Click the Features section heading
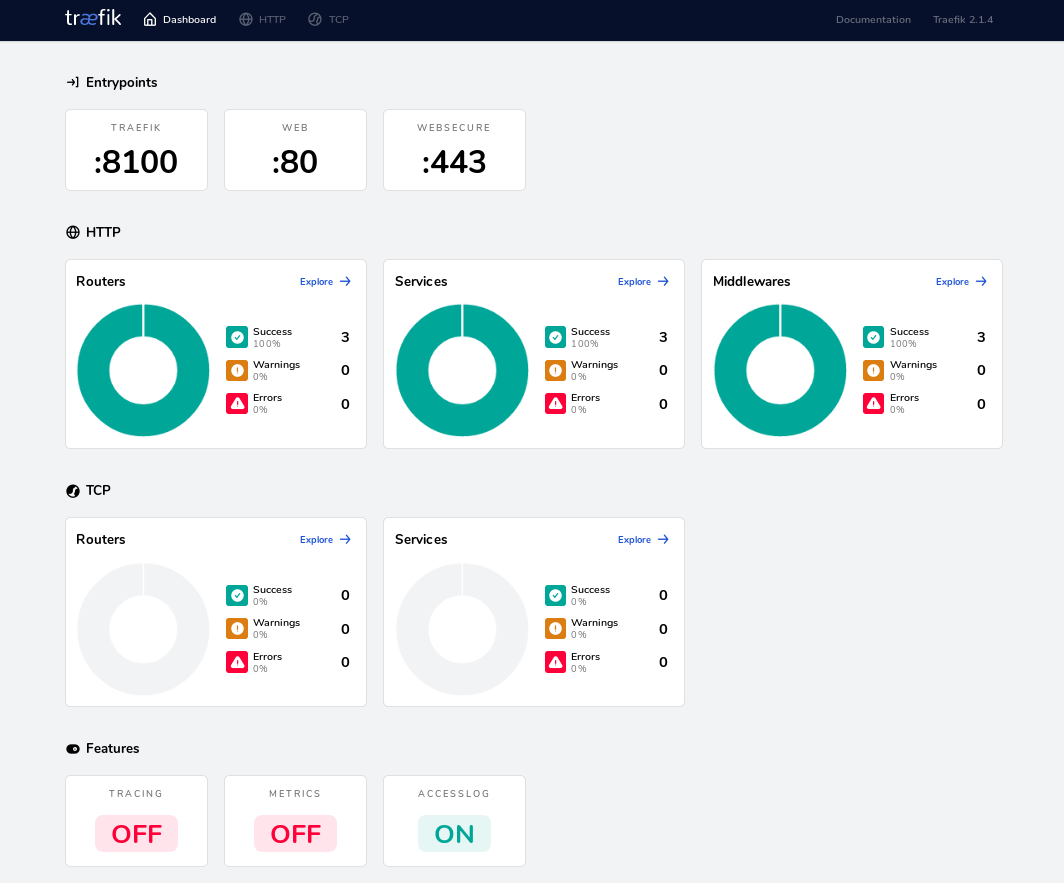The width and height of the screenshot is (1064, 883). [x=113, y=749]
